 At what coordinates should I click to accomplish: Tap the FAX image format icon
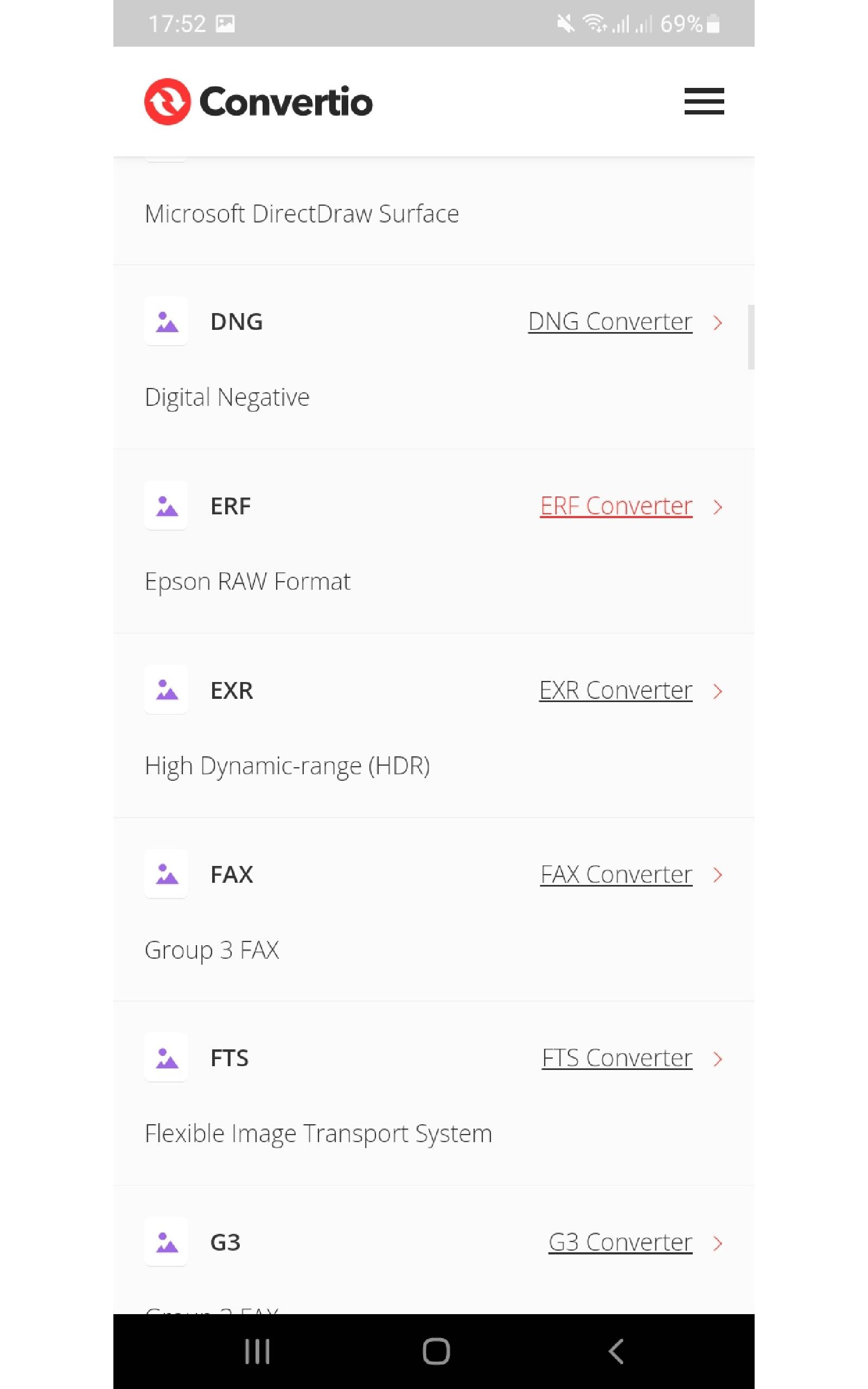pos(167,874)
